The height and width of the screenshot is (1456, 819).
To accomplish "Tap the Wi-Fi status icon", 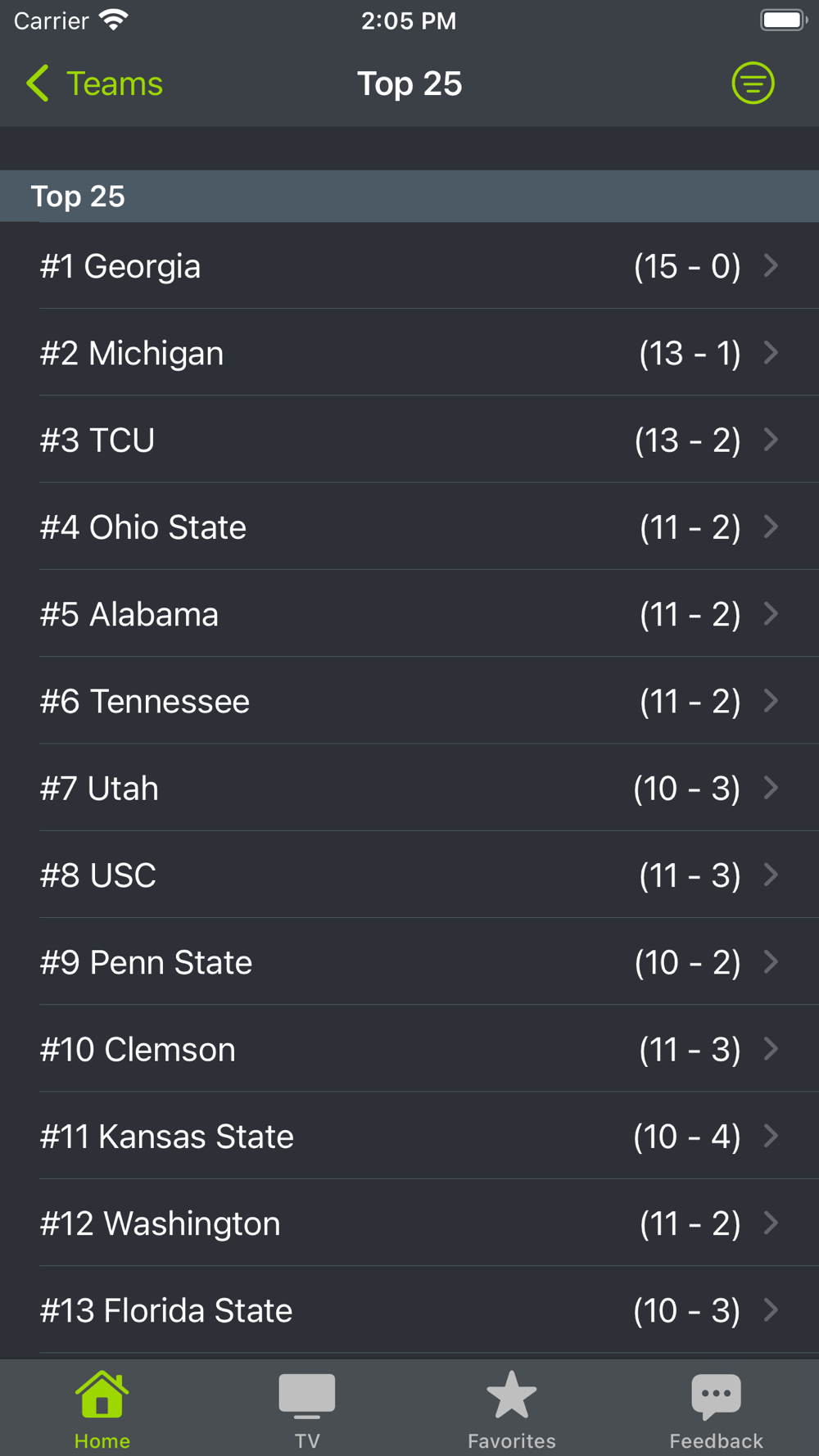I will [114, 20].
